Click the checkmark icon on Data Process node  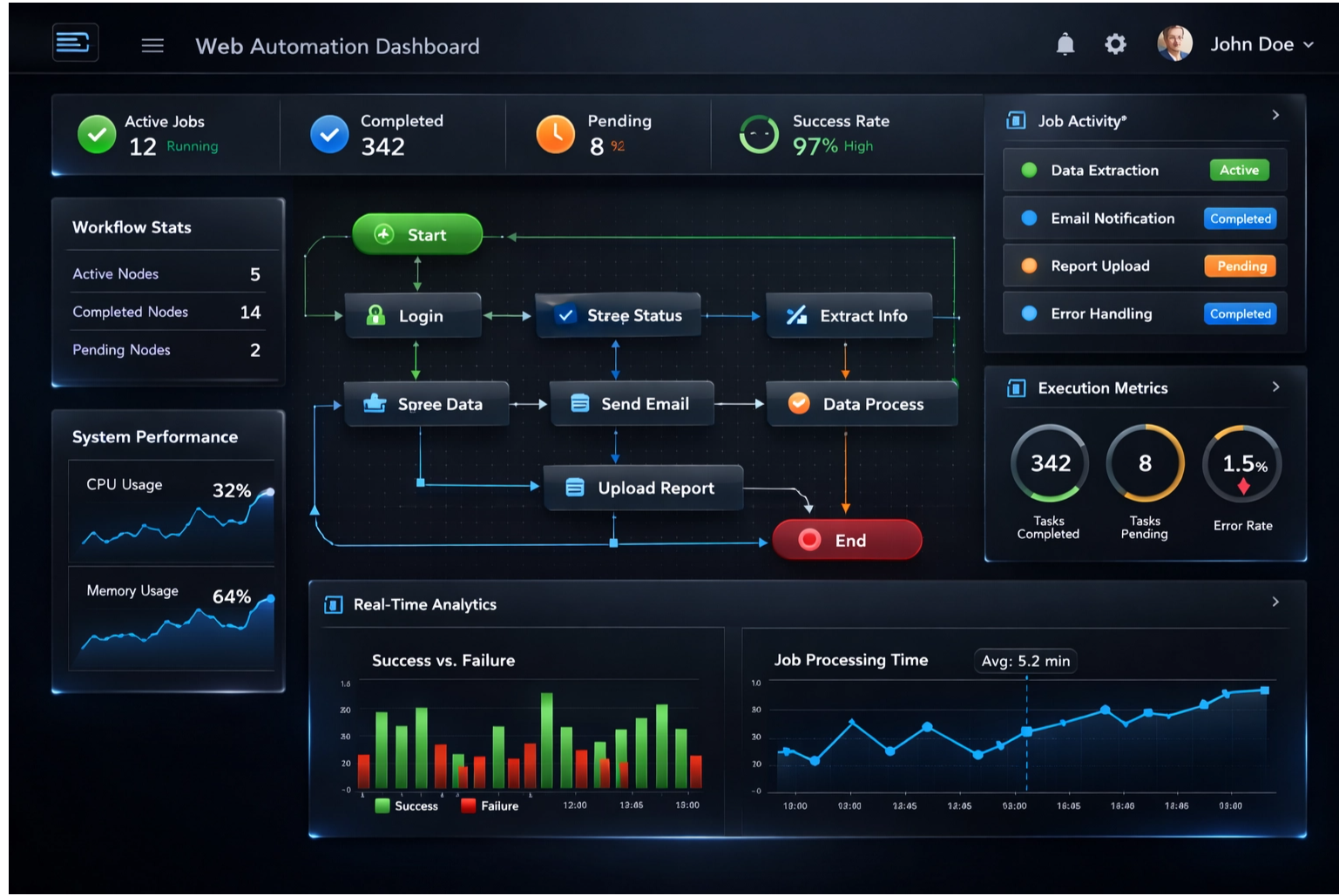click(798, 403)
